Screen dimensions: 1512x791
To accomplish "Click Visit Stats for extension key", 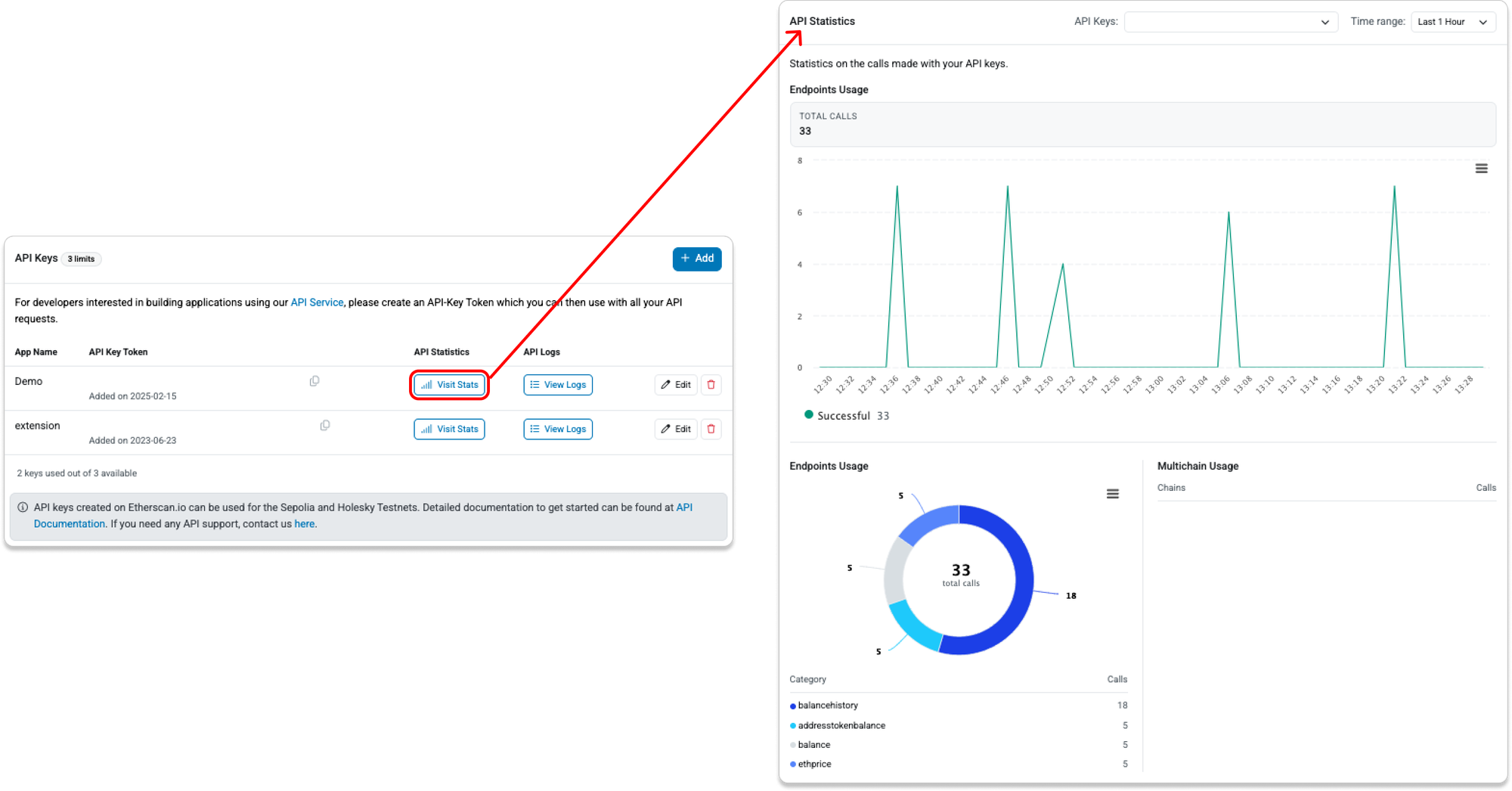I will [450, 430].
